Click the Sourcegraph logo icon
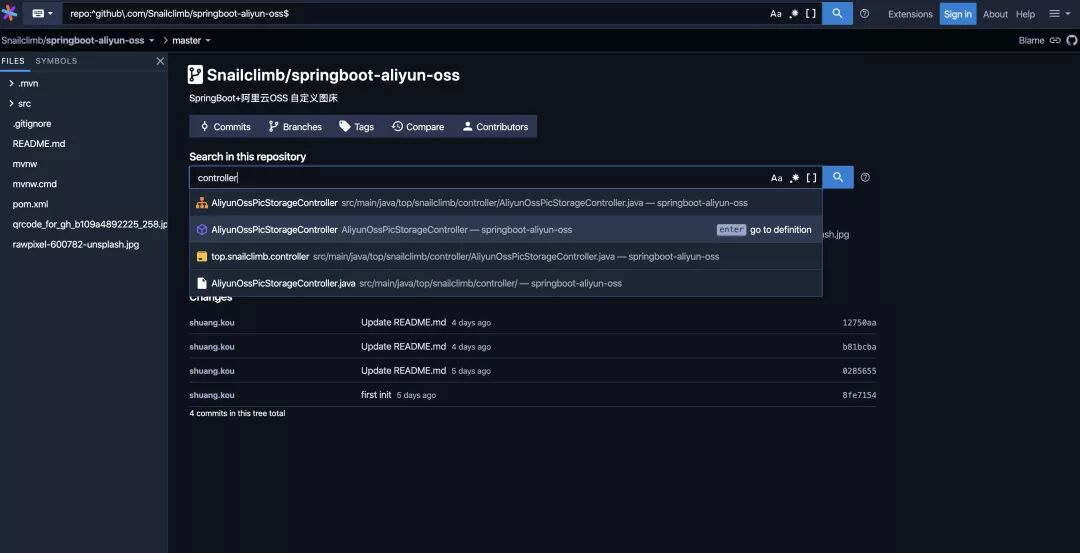 (x=10, y=13)
